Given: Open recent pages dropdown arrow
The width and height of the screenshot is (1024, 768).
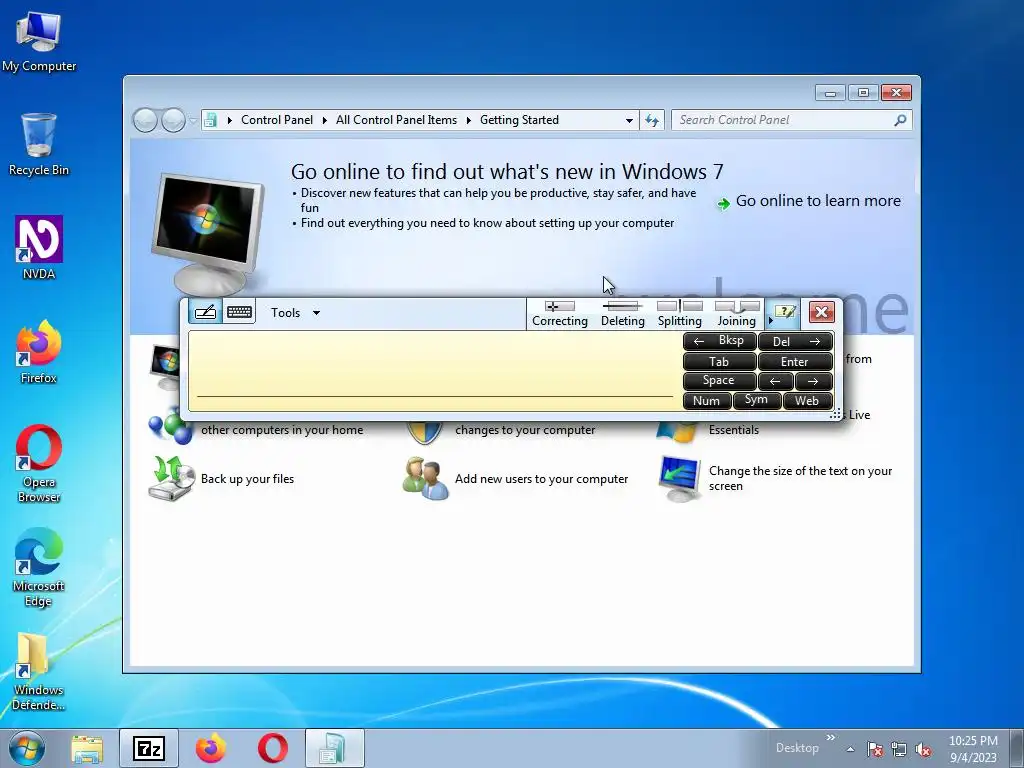Looking at the screenshot, I should 193,120.
